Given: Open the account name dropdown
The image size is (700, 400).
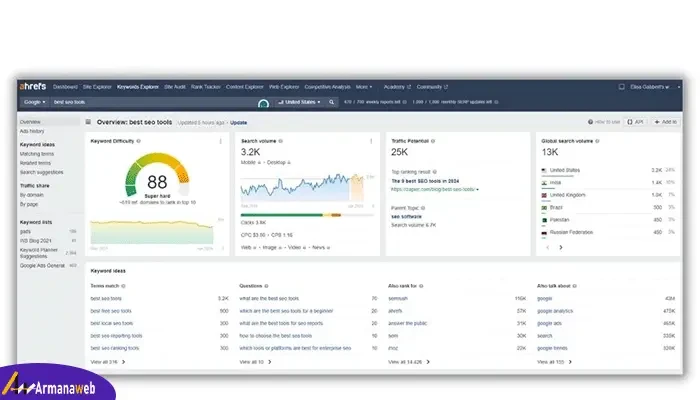Looking at the screenshot, I should (655, 87).
